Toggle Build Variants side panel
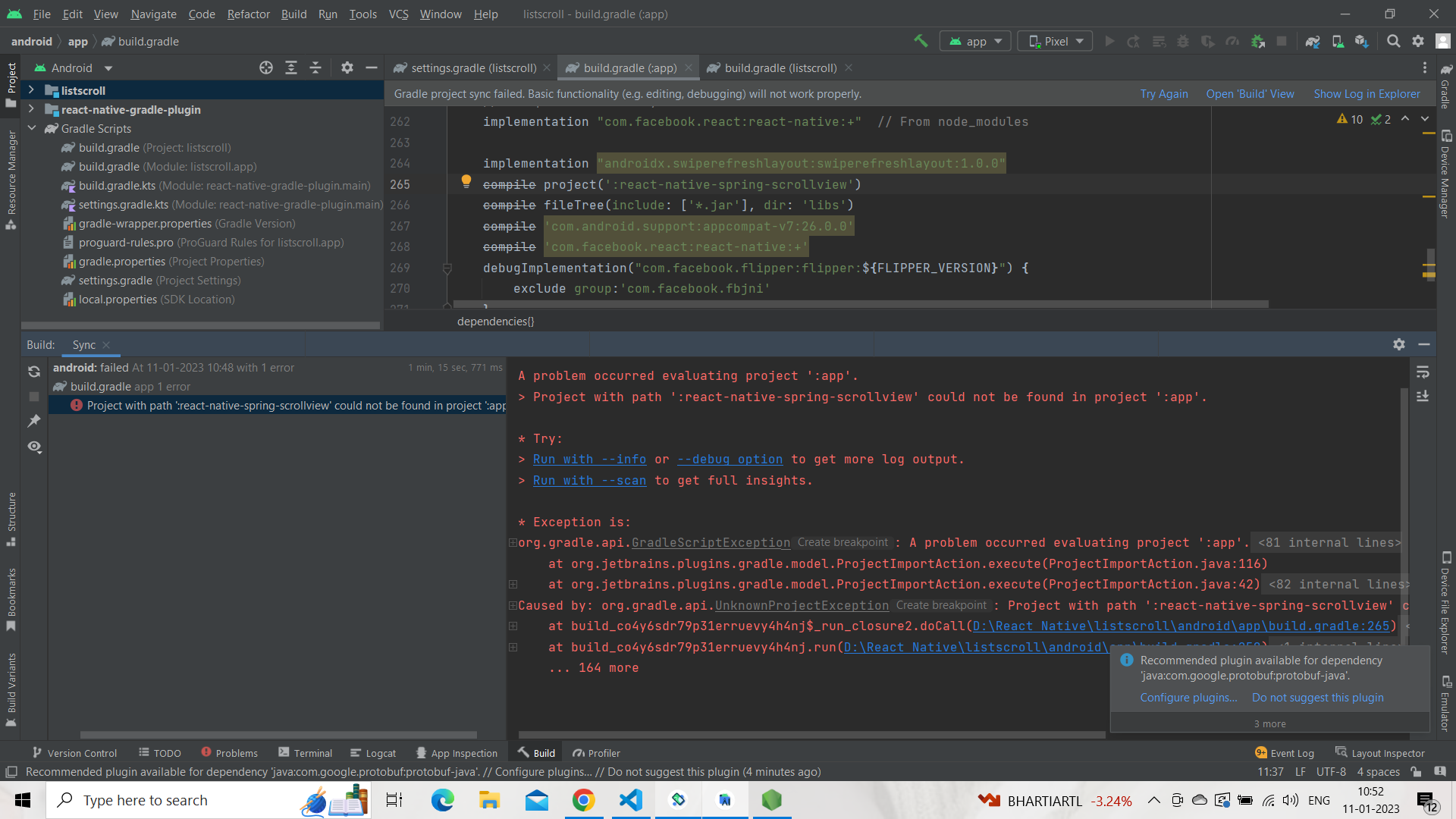 point(11,690)
